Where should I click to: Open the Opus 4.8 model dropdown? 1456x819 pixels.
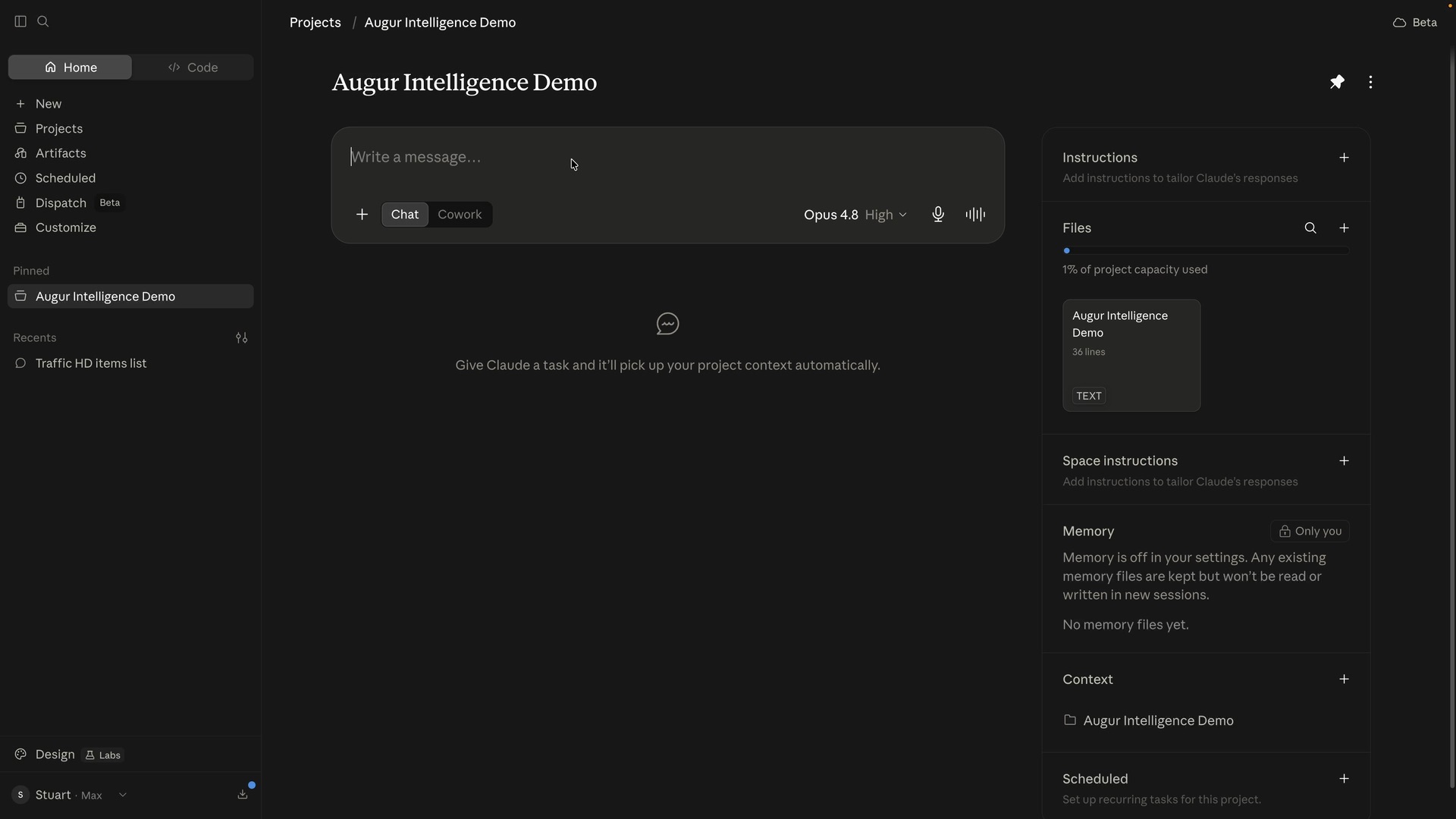855,215
